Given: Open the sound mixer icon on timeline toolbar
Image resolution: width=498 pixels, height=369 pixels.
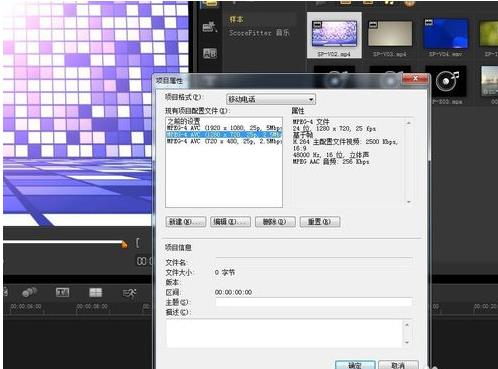Looking at the screenshot, I should click(x=29, y=292).
